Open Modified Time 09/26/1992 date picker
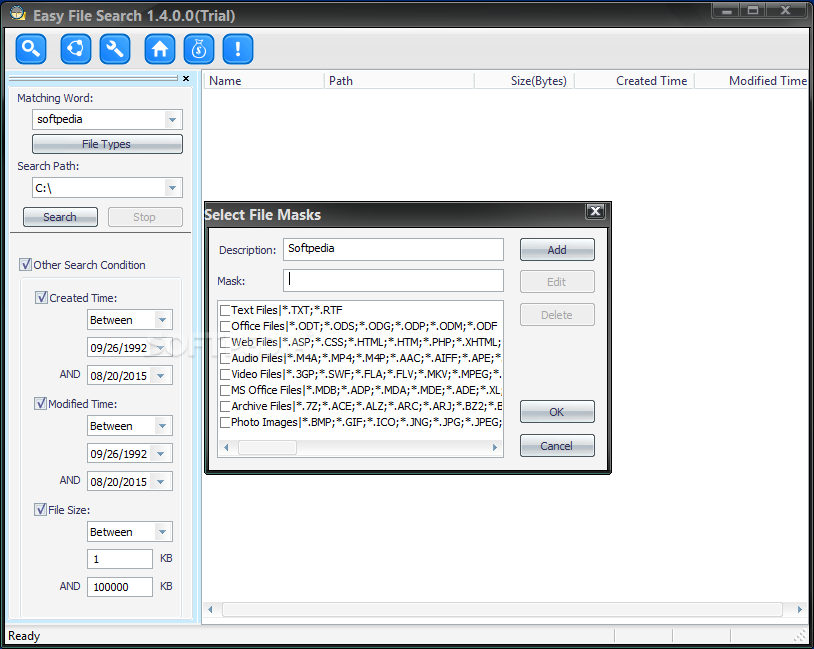This screenshot has width=814, height=649. [160, 454]
